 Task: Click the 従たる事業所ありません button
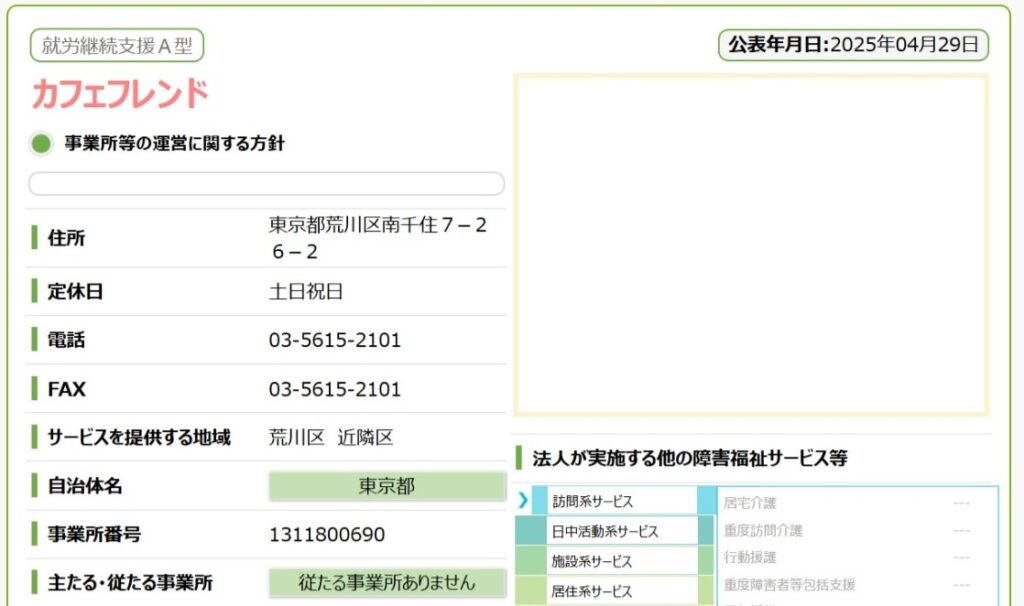[387, 582]
